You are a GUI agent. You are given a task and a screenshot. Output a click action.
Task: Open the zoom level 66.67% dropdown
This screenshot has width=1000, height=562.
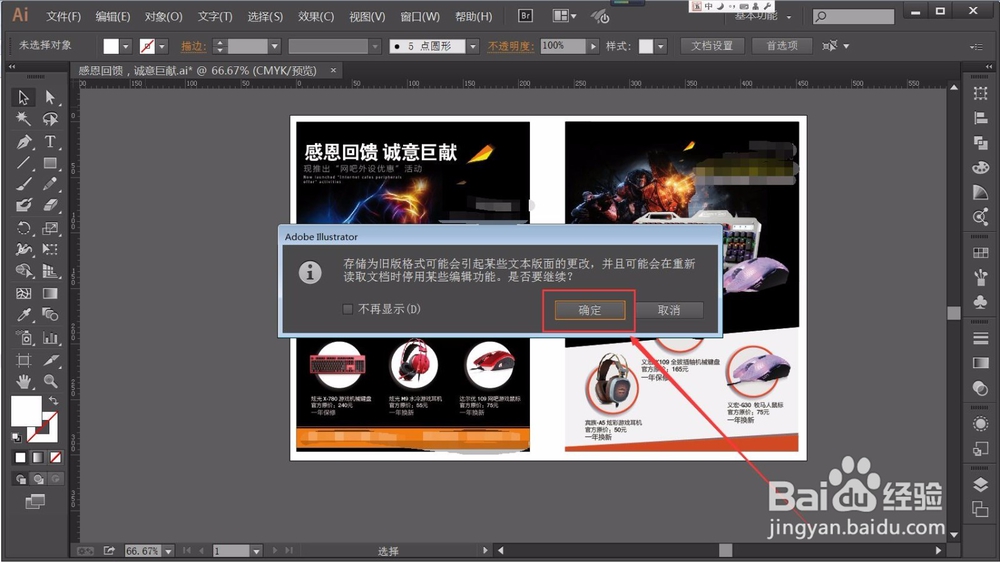[x=168, y=551]
